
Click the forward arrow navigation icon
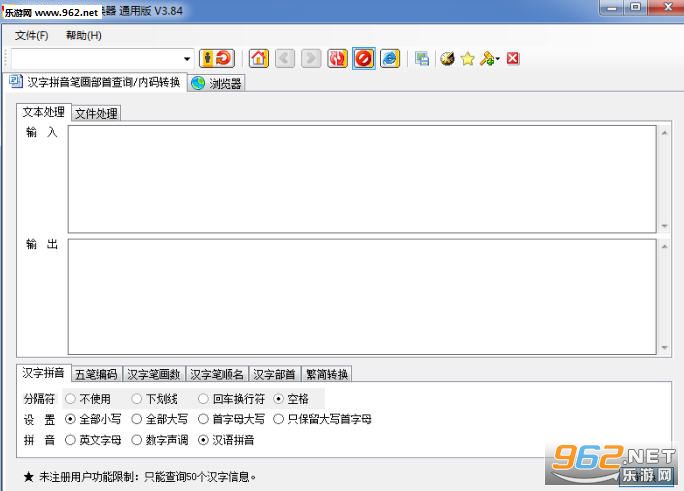click(x=311, y=58)
